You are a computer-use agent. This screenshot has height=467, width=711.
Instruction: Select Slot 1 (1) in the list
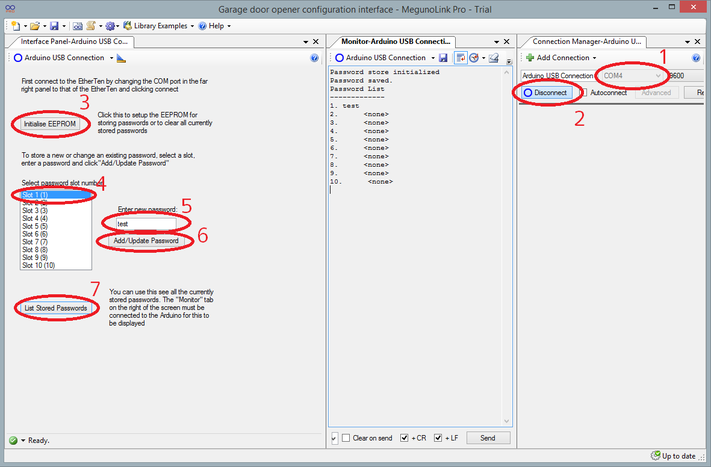coord(56,195)
